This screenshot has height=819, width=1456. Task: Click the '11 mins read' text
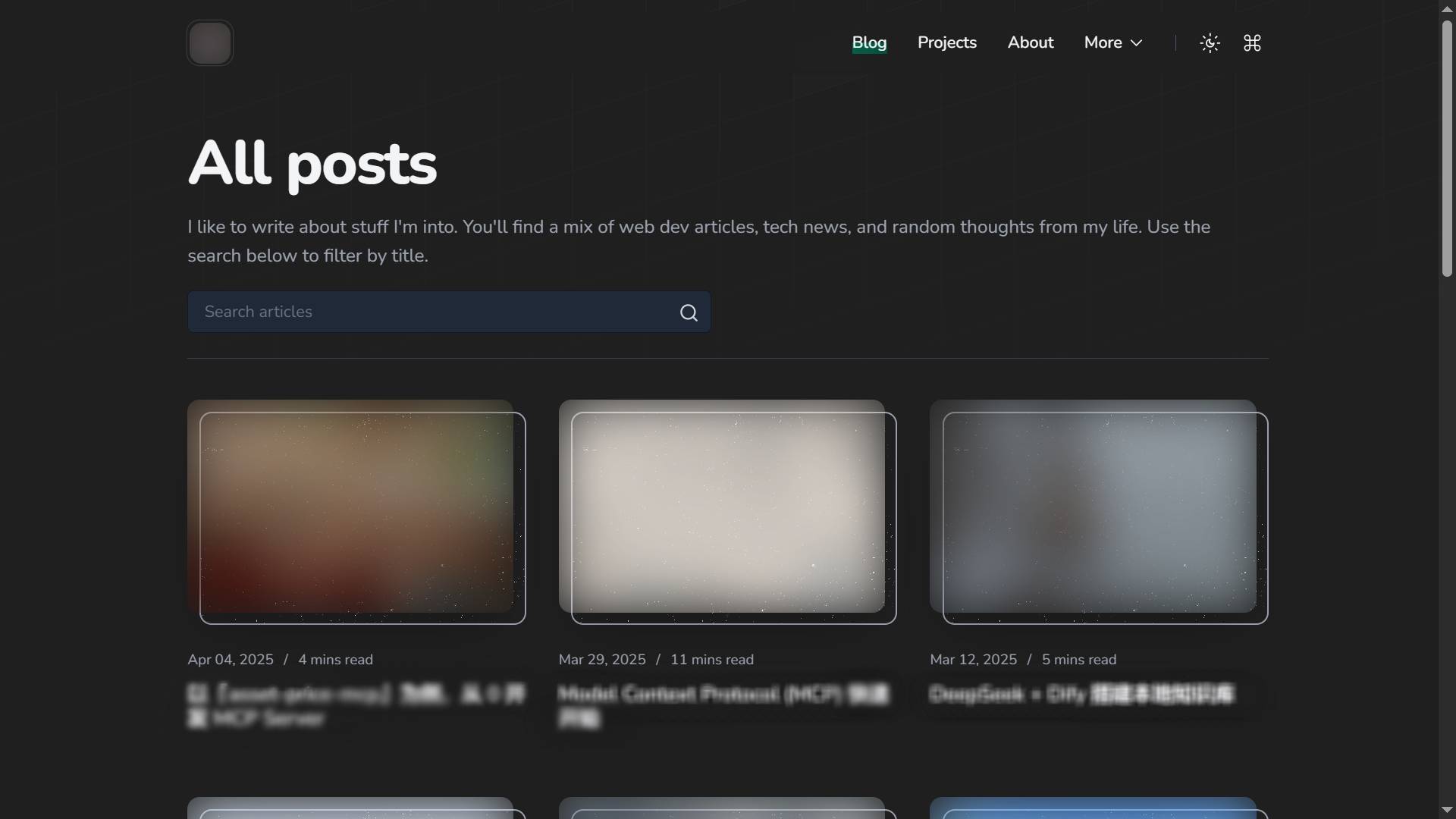pos(712,660)
